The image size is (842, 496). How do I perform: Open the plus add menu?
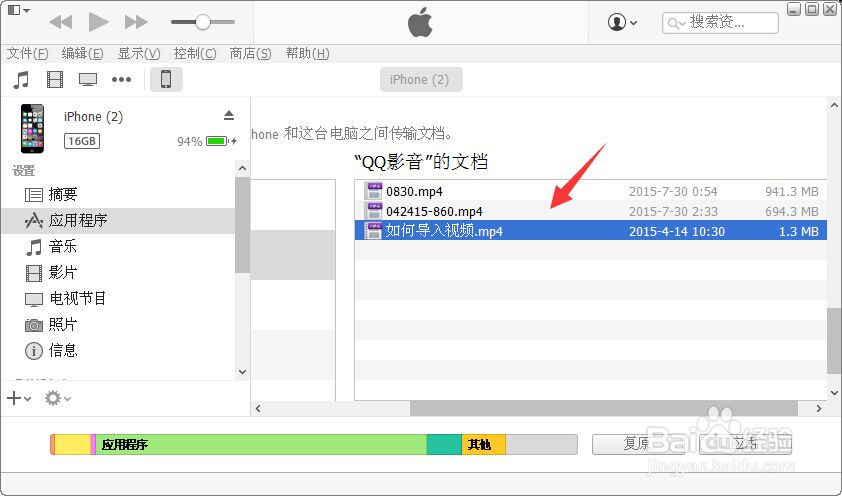point(19,398)
